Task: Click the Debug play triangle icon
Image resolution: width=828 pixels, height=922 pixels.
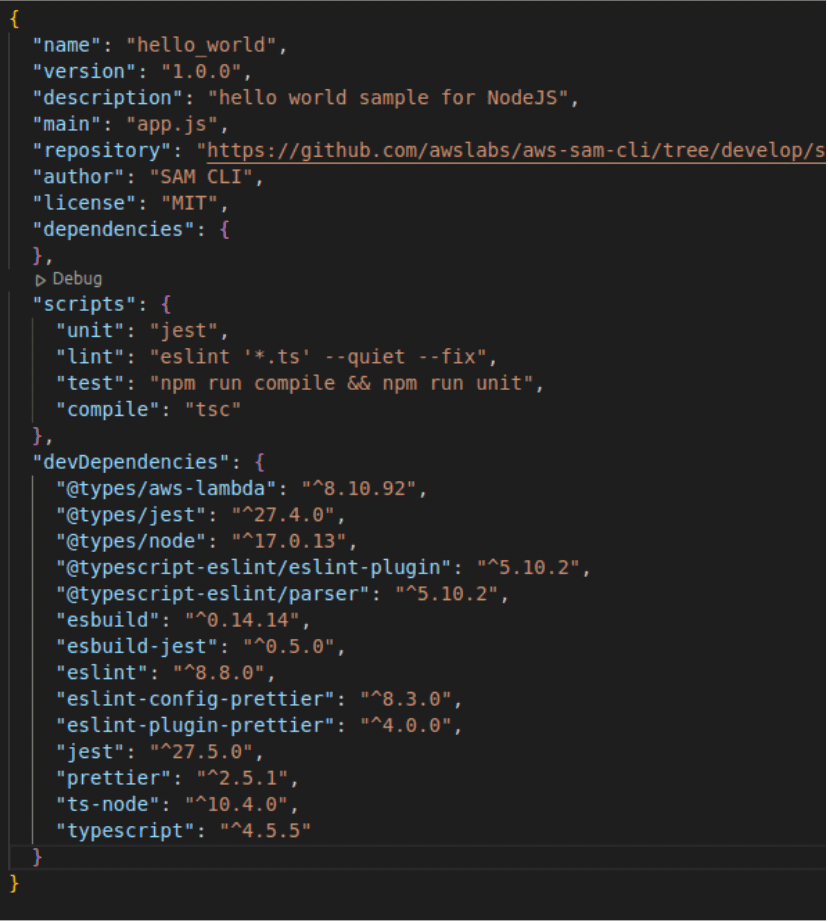Action: [x=41, y=280]
